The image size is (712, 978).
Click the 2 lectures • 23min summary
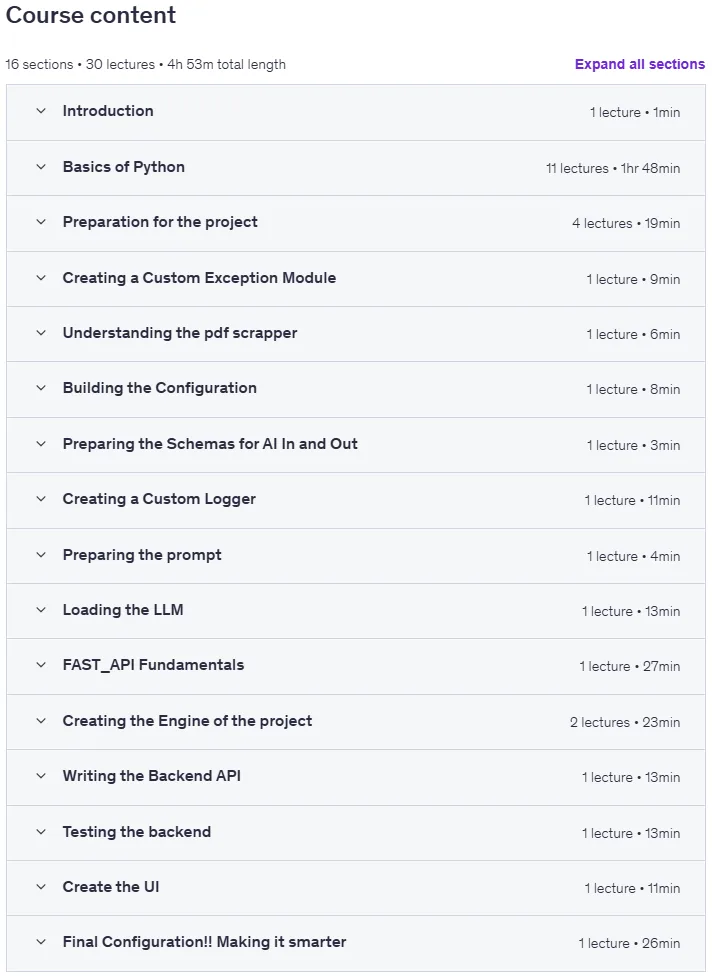(x=625, y=722)
